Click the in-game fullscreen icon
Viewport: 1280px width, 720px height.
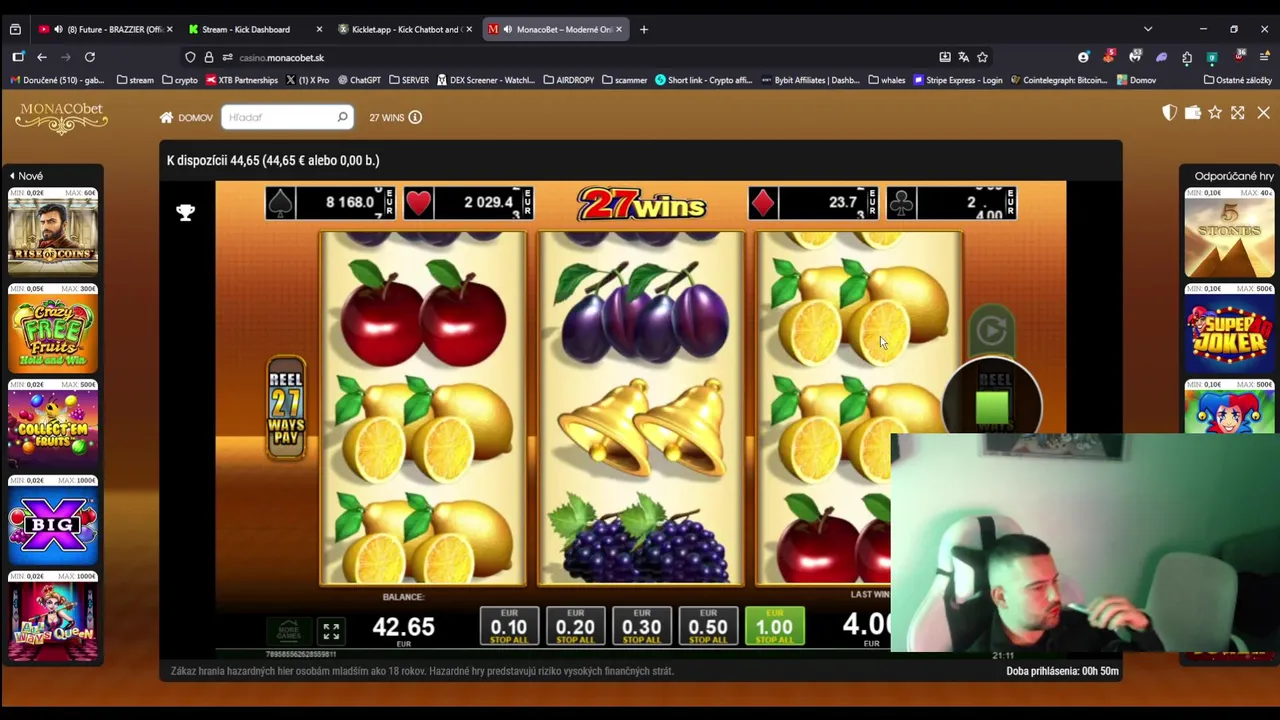point(331,631)
